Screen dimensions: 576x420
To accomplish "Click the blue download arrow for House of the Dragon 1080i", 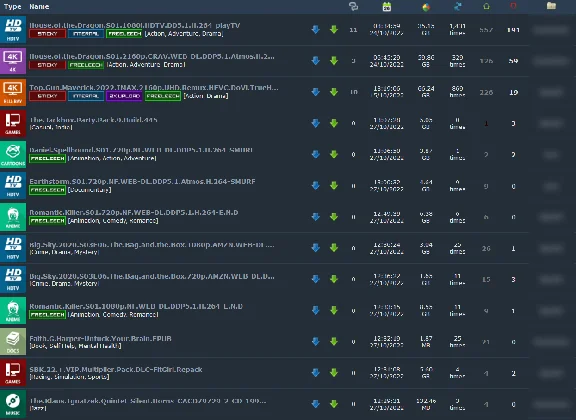I will point(316,30).
